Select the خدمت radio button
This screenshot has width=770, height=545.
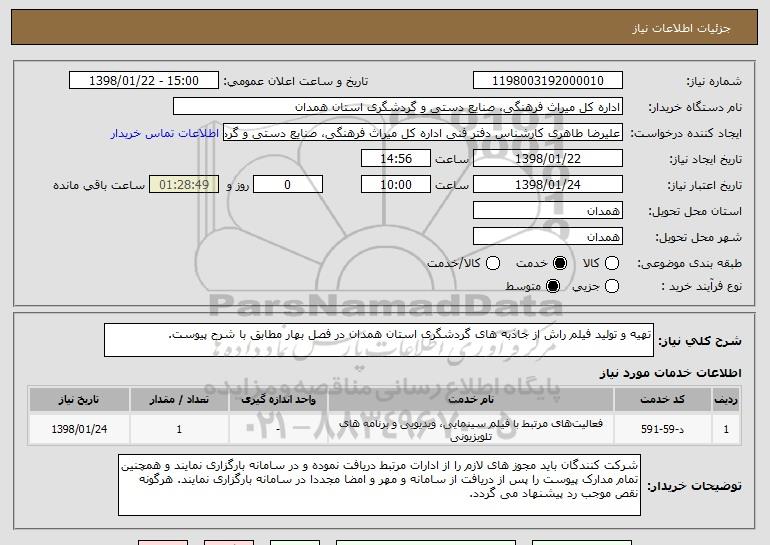click(560, 263)
